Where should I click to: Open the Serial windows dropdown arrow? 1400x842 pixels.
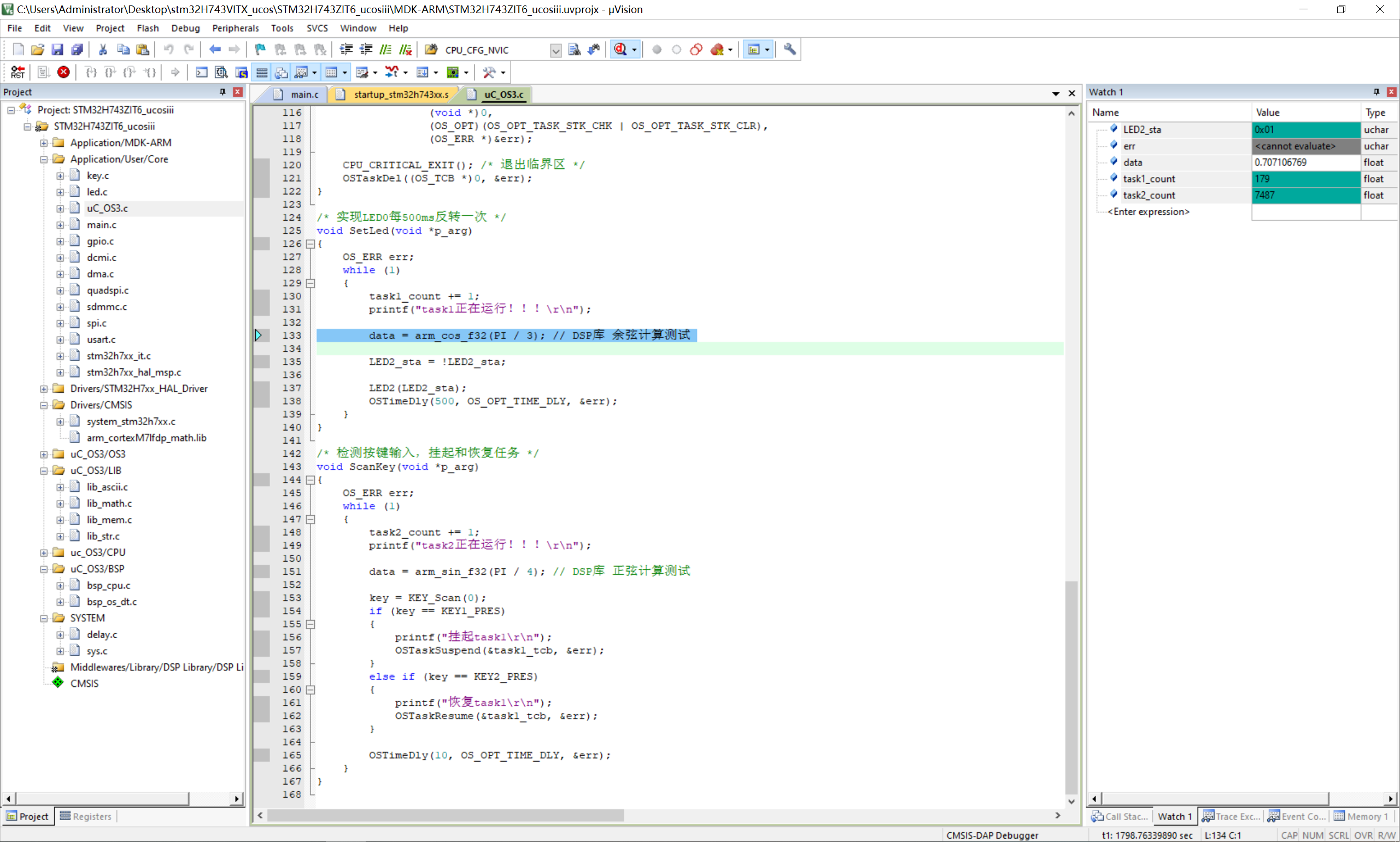tap(375, 73)
